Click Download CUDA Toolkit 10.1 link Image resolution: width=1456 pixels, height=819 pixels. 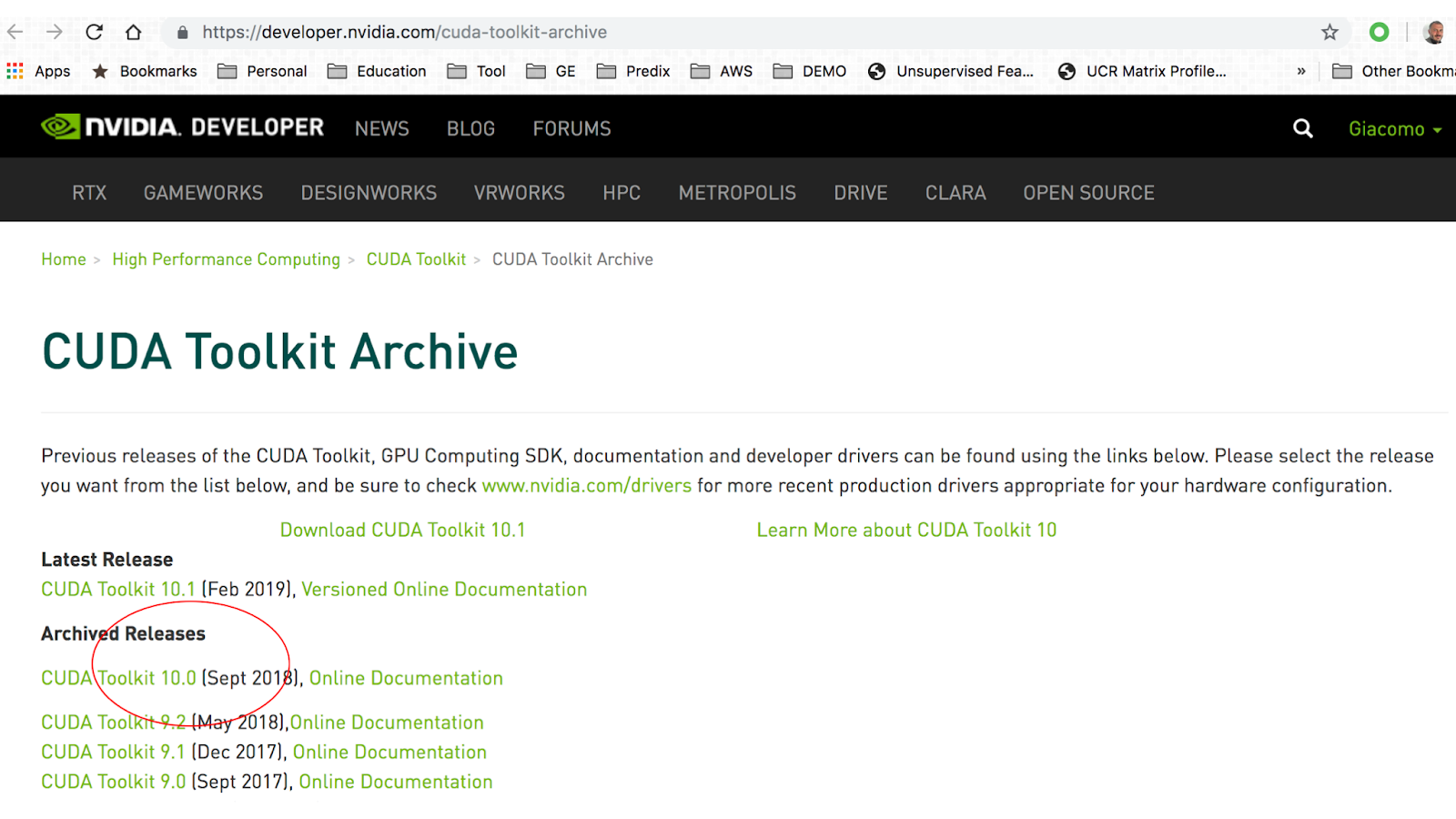(402, 530)
